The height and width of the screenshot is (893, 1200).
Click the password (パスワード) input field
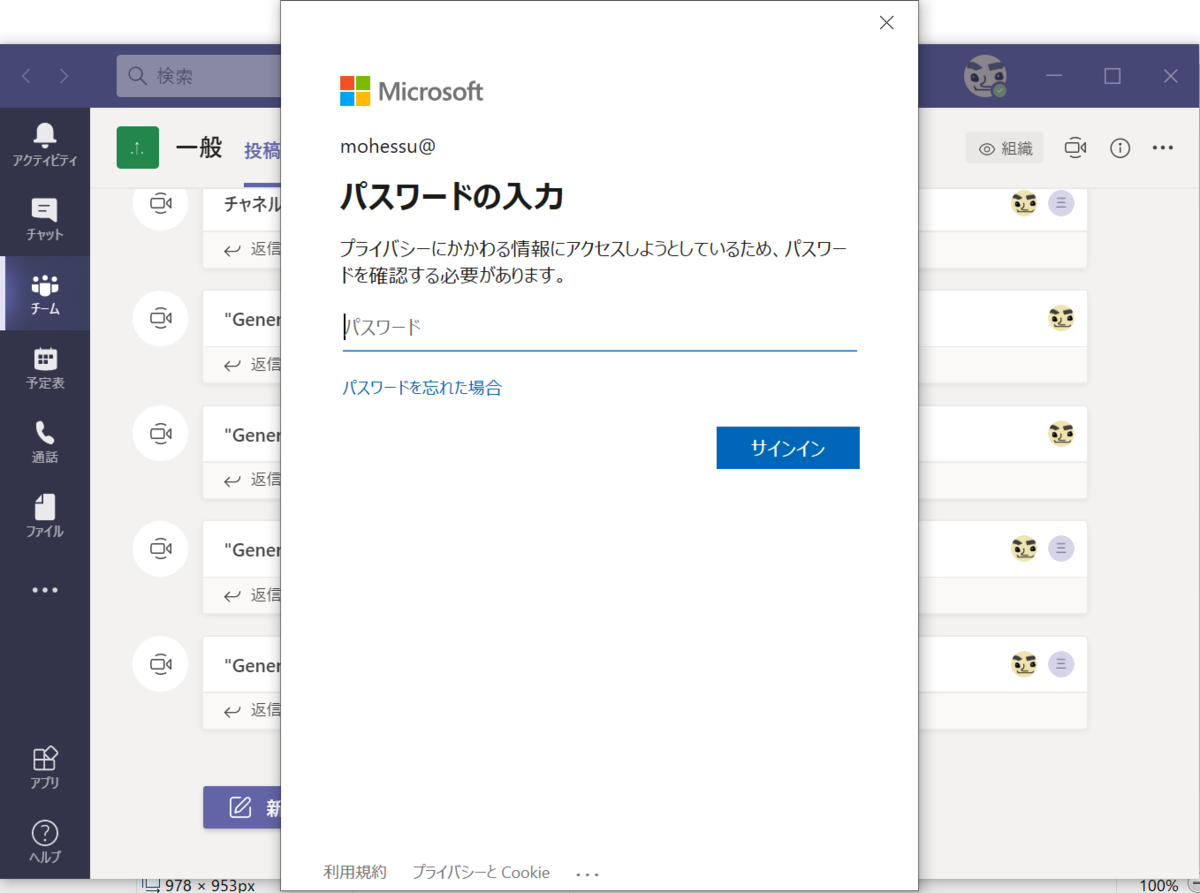(x=600, y=327)
